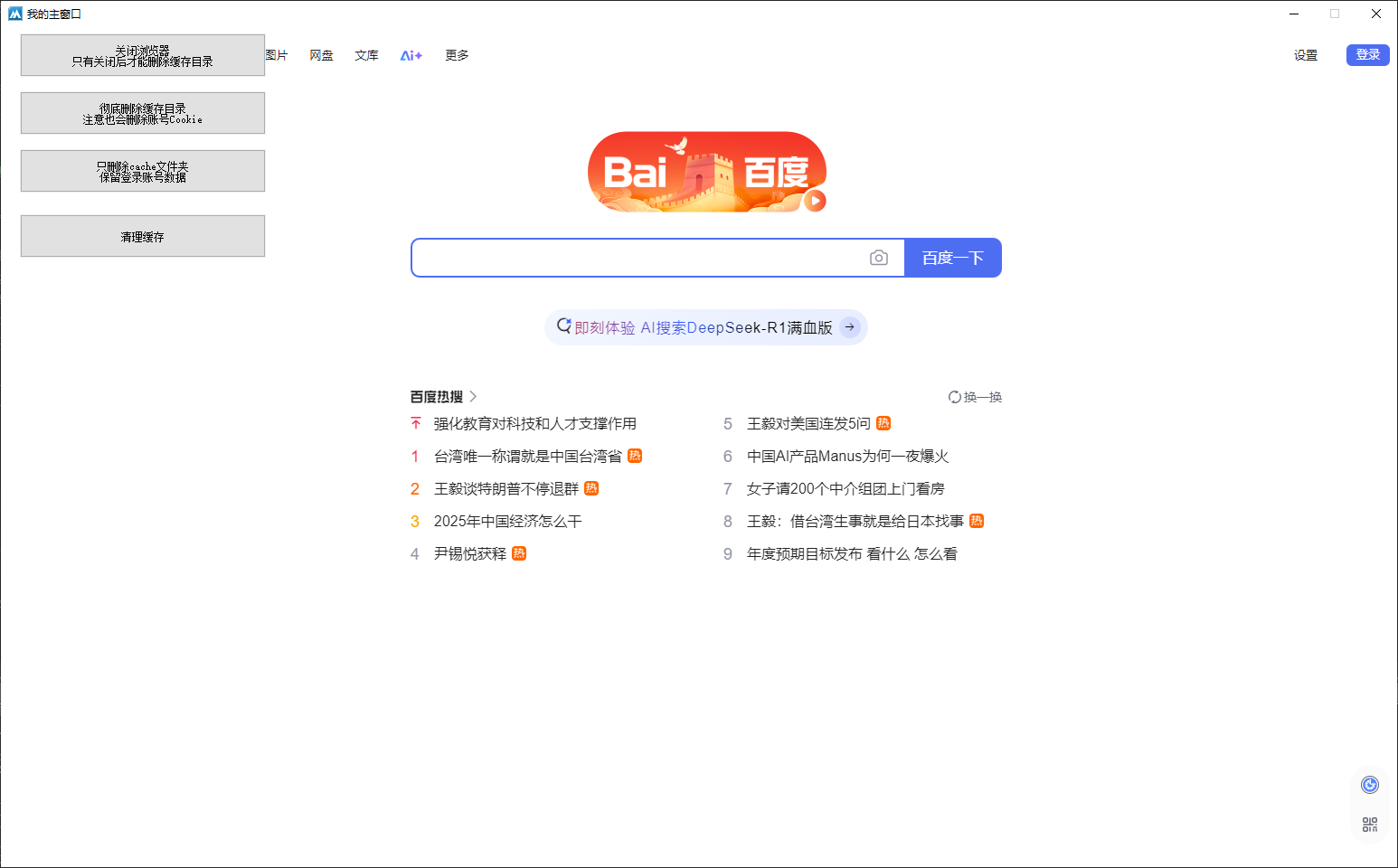Open 设置 in the top right

tap(1306, 55)
